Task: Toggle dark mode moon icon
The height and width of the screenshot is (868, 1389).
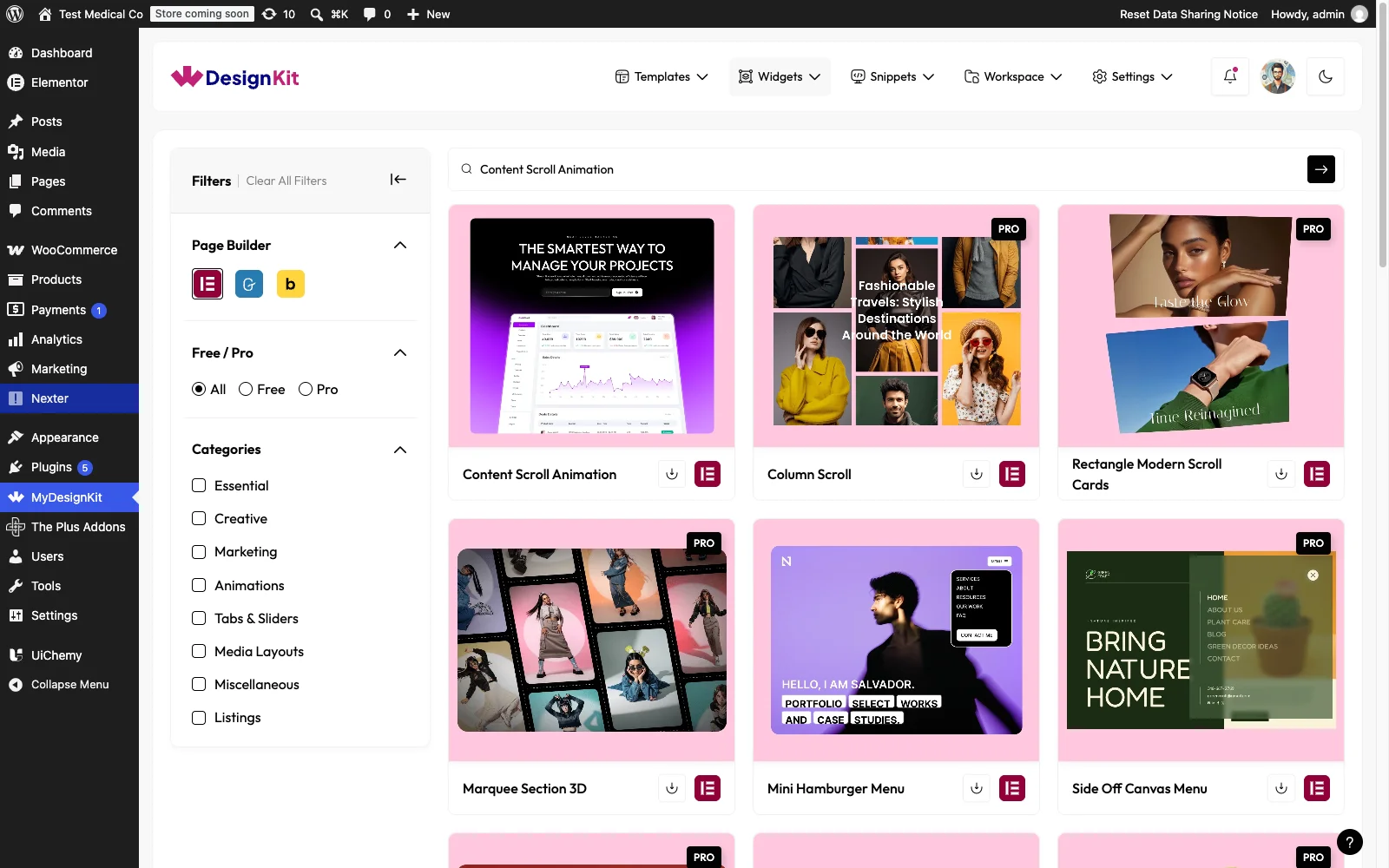Action: click(x=1326, y=76)
